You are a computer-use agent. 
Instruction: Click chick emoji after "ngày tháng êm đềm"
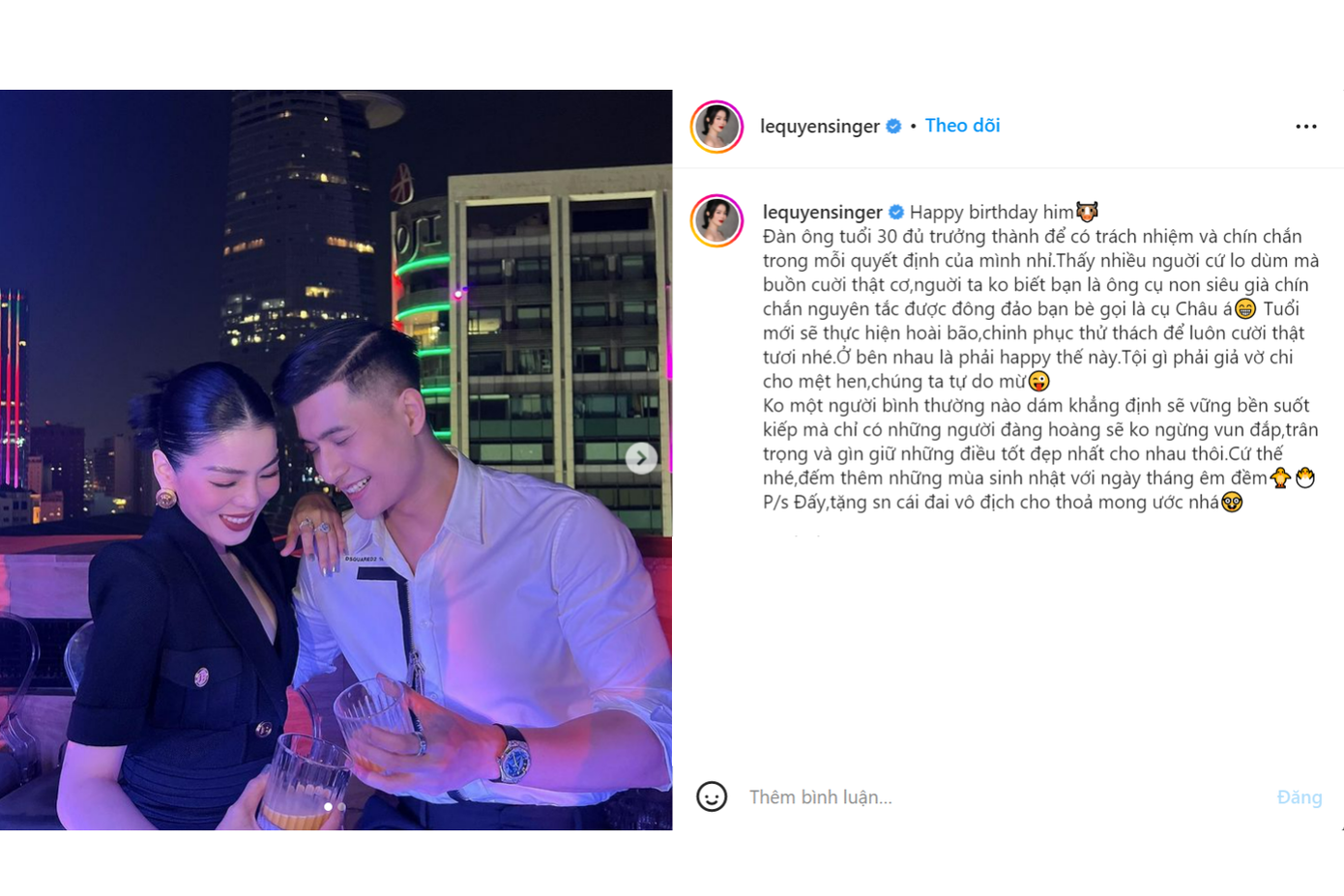coord(1281,477)
